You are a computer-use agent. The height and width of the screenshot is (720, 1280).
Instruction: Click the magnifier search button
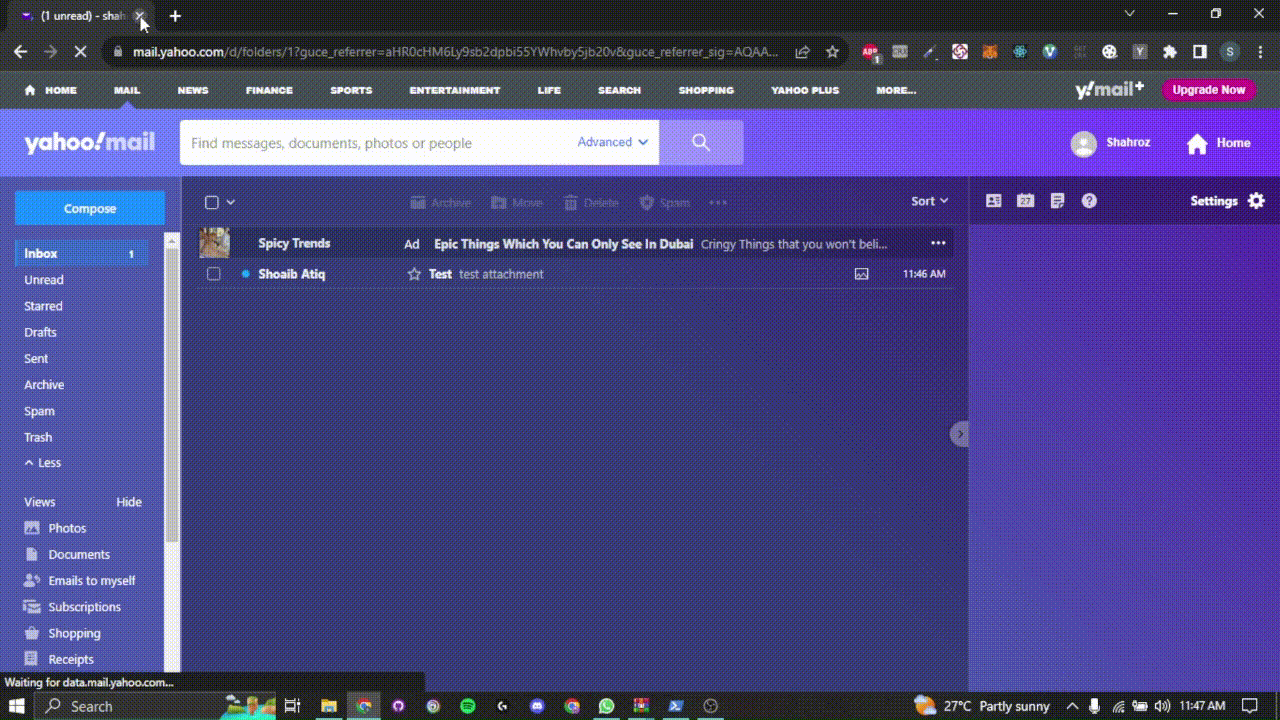click(x=701, y=142)
